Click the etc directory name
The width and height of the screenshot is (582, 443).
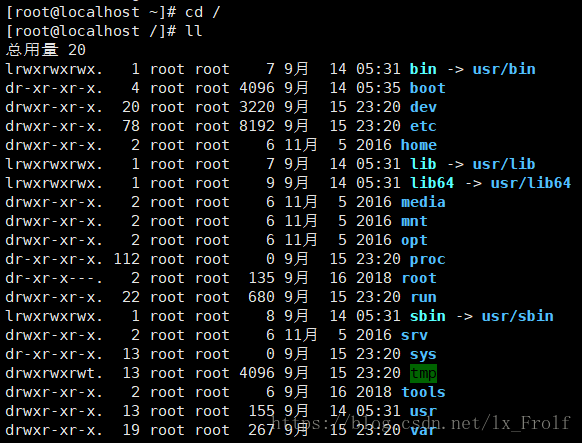[x=423, y=126]
